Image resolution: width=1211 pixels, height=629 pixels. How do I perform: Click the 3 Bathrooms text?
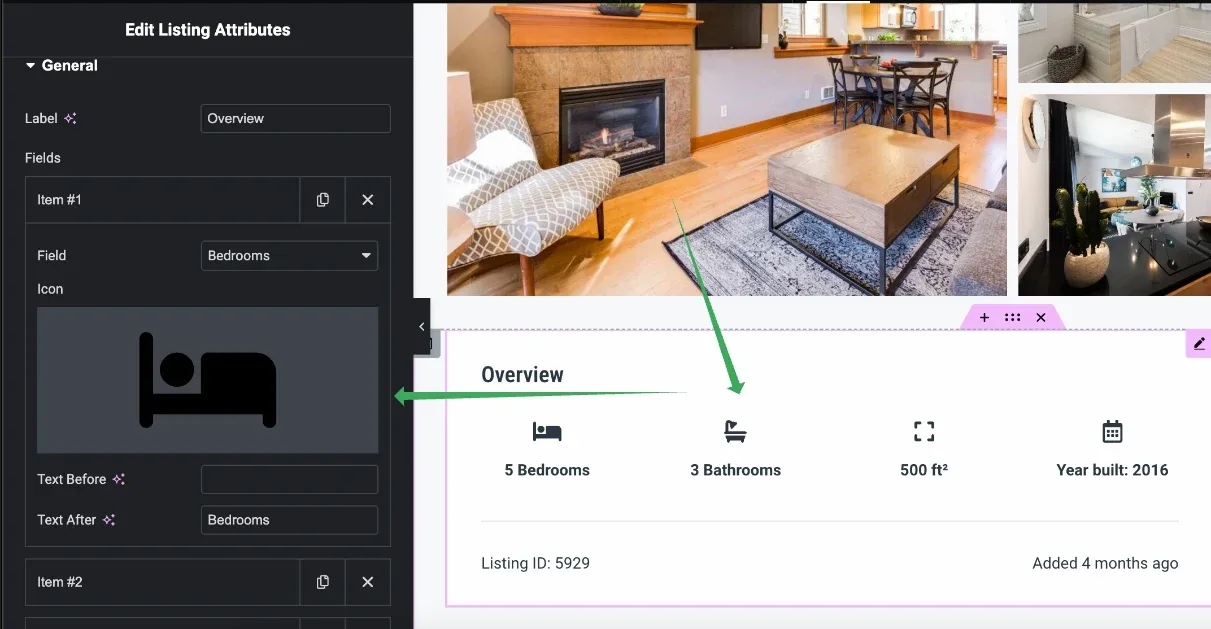click(735, 470)
